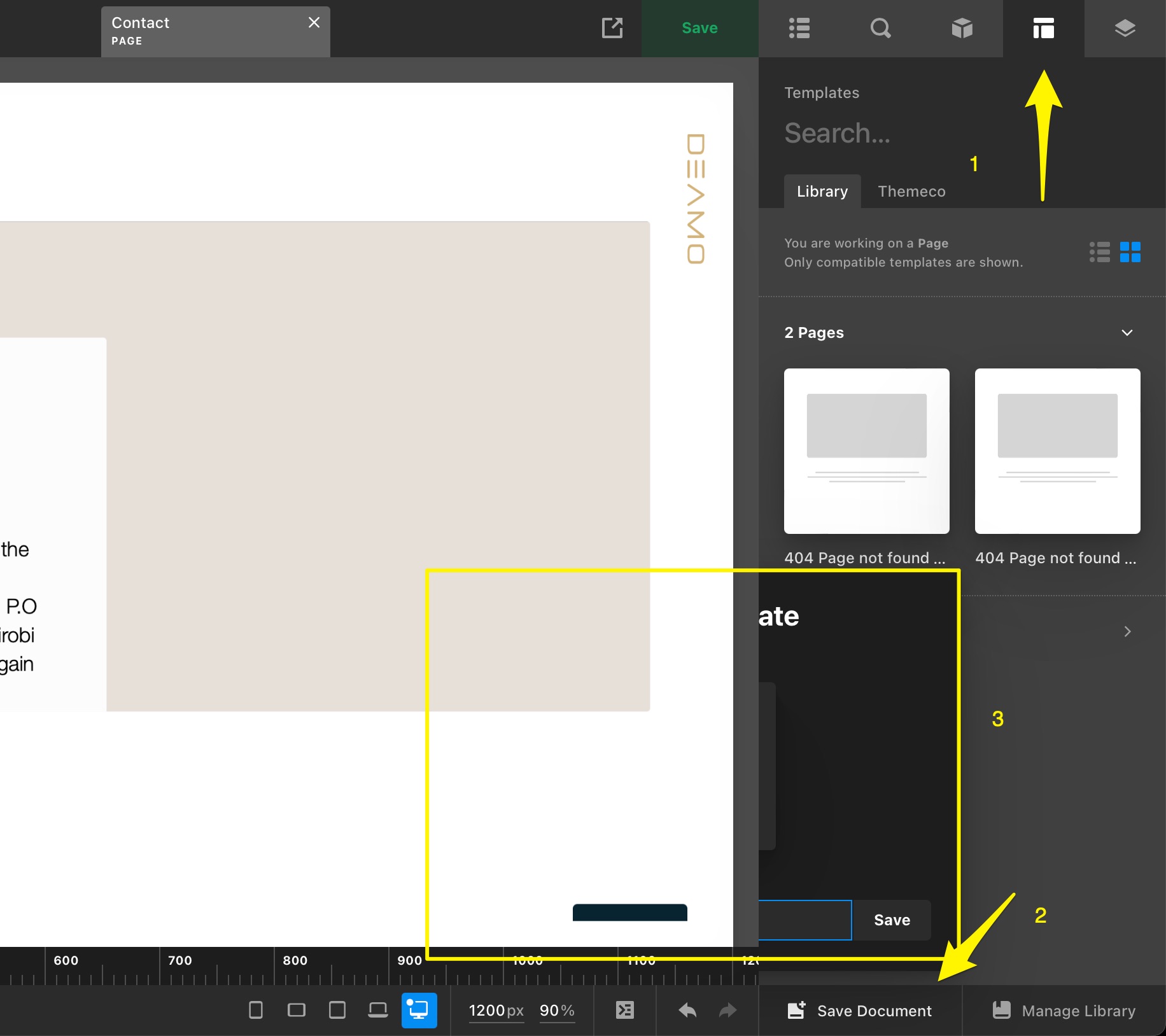Open the 90% zoom level control
This screenshot has width=1166, height=1036.
coord(556,1011)
